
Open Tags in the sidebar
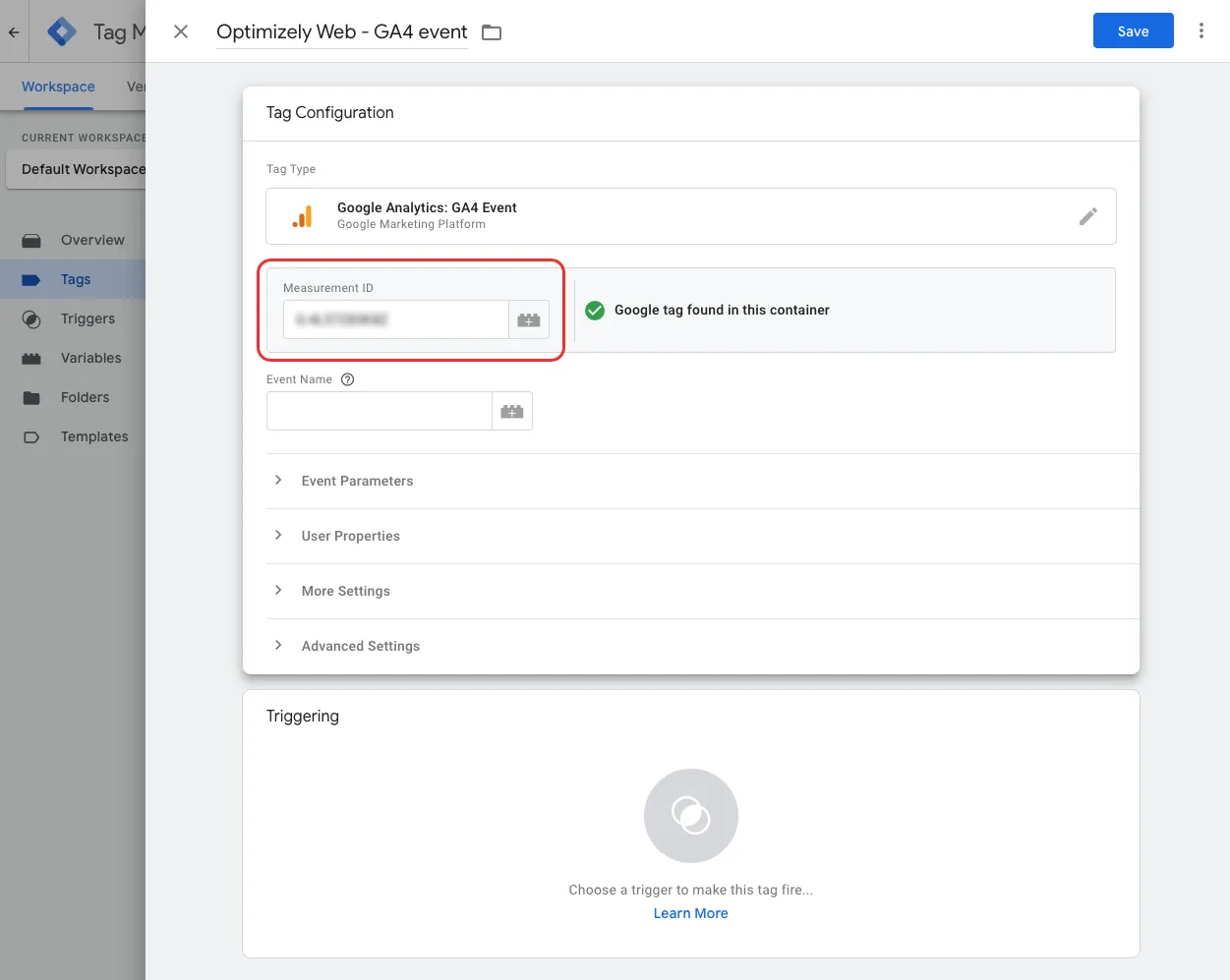click(x=76, y=279)
